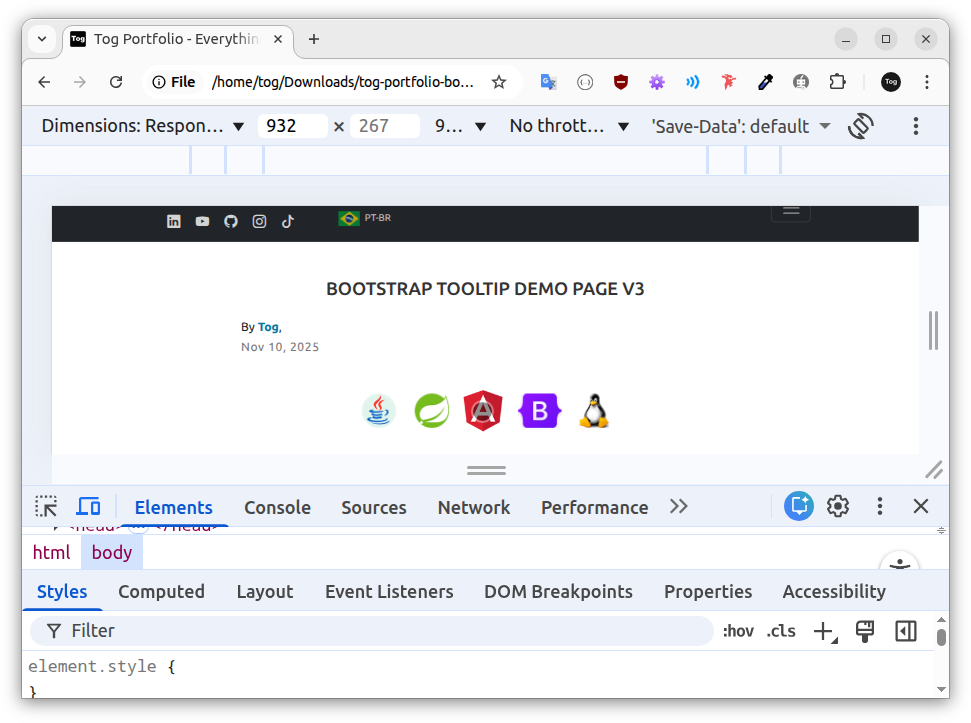Open the Dimensions Responsive dropdown
This screenshot has width=971, height=723.
[x=142, y=126]
